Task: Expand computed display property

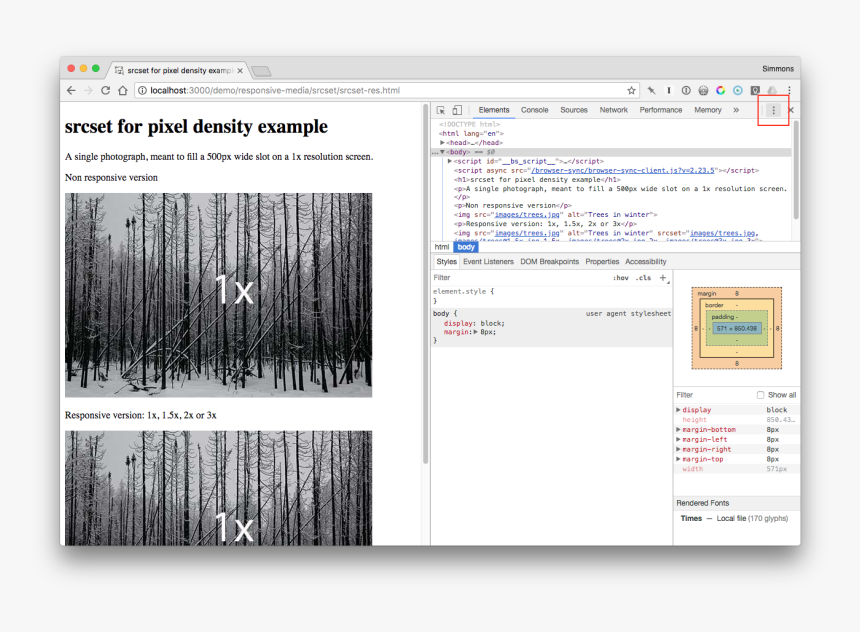Action: tap(678, 410)
